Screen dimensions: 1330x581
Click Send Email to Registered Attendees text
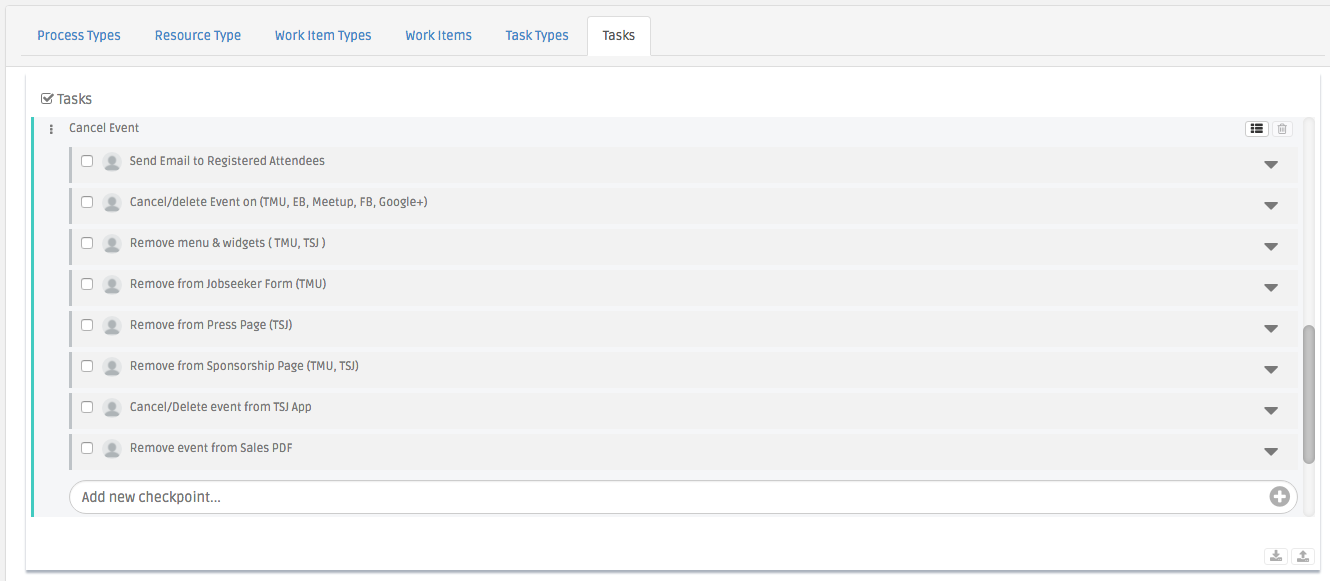(x=227, y=161)
